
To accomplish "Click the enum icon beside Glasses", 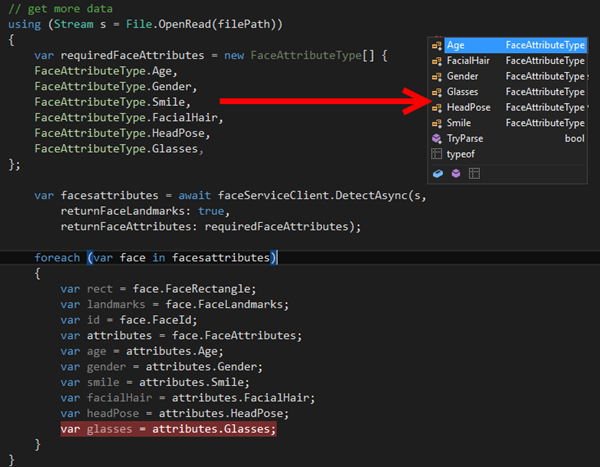I will pos(437,92).
